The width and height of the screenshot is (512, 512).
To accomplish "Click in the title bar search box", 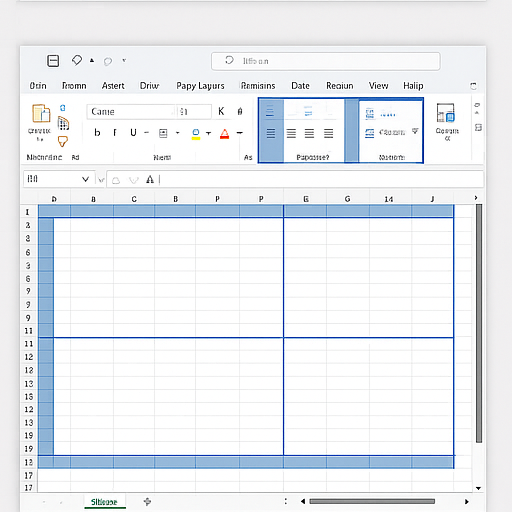I will (326, 61).
